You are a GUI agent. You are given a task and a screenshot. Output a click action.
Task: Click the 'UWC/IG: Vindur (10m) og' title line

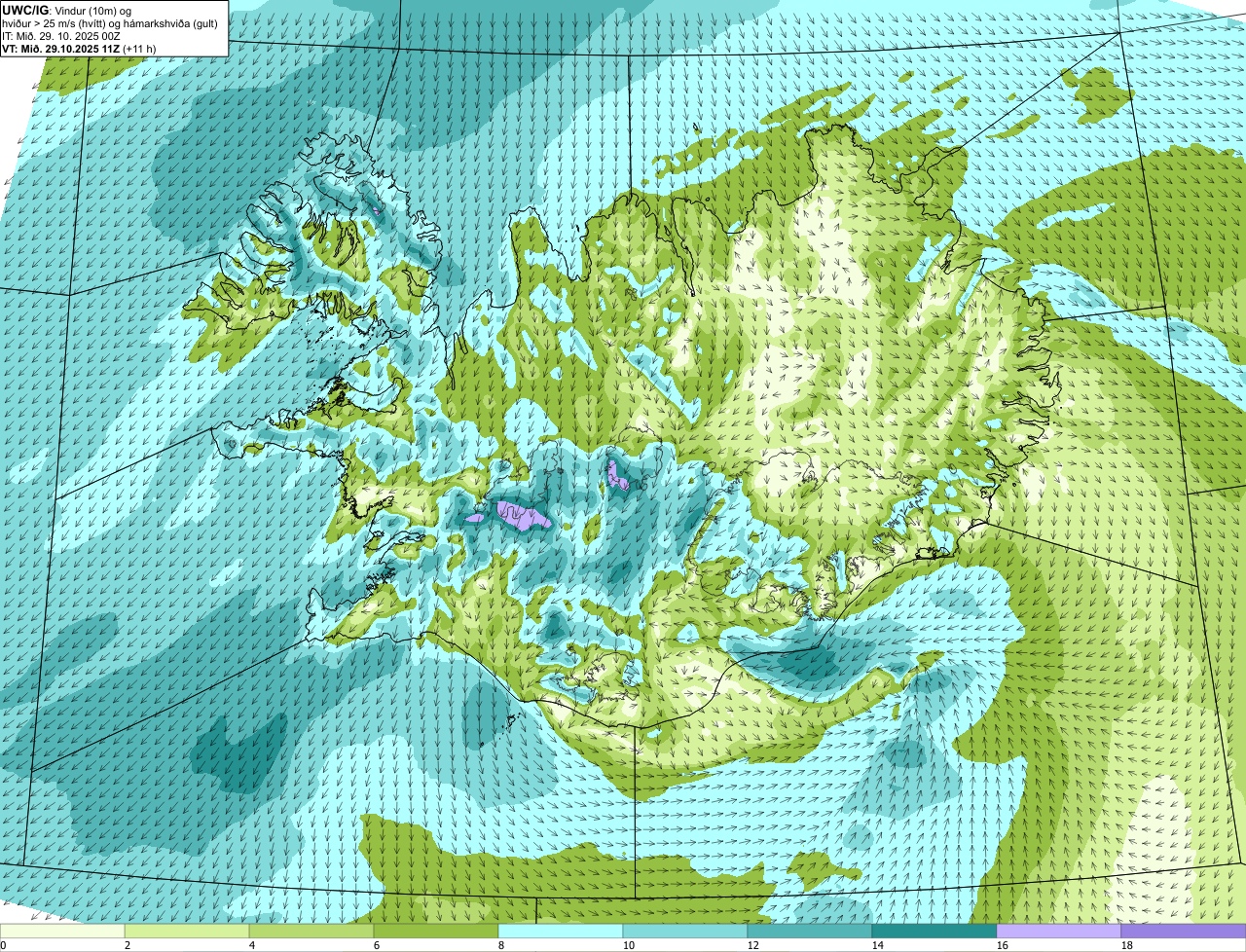pyautogui.click(x=67, y=11)
